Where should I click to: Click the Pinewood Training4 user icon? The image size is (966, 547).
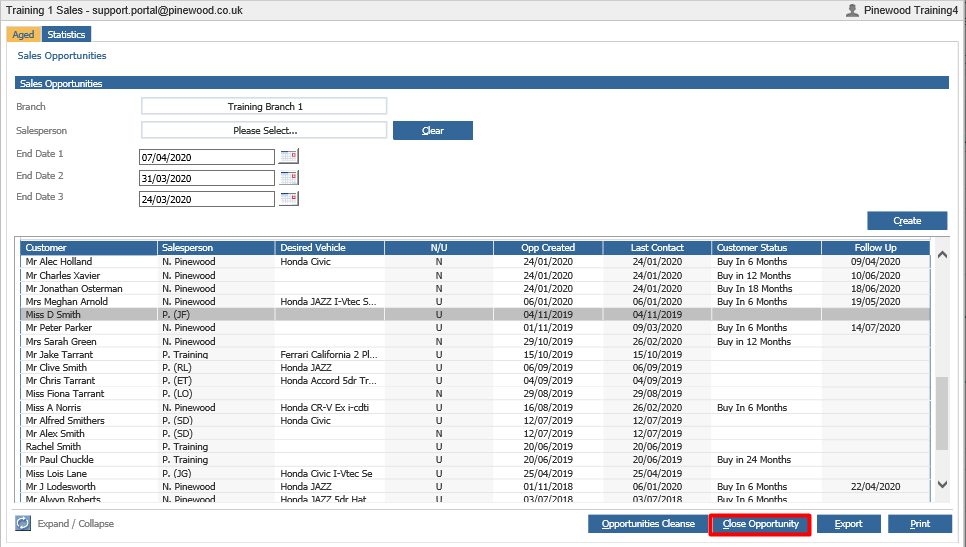tap(852, 10)
